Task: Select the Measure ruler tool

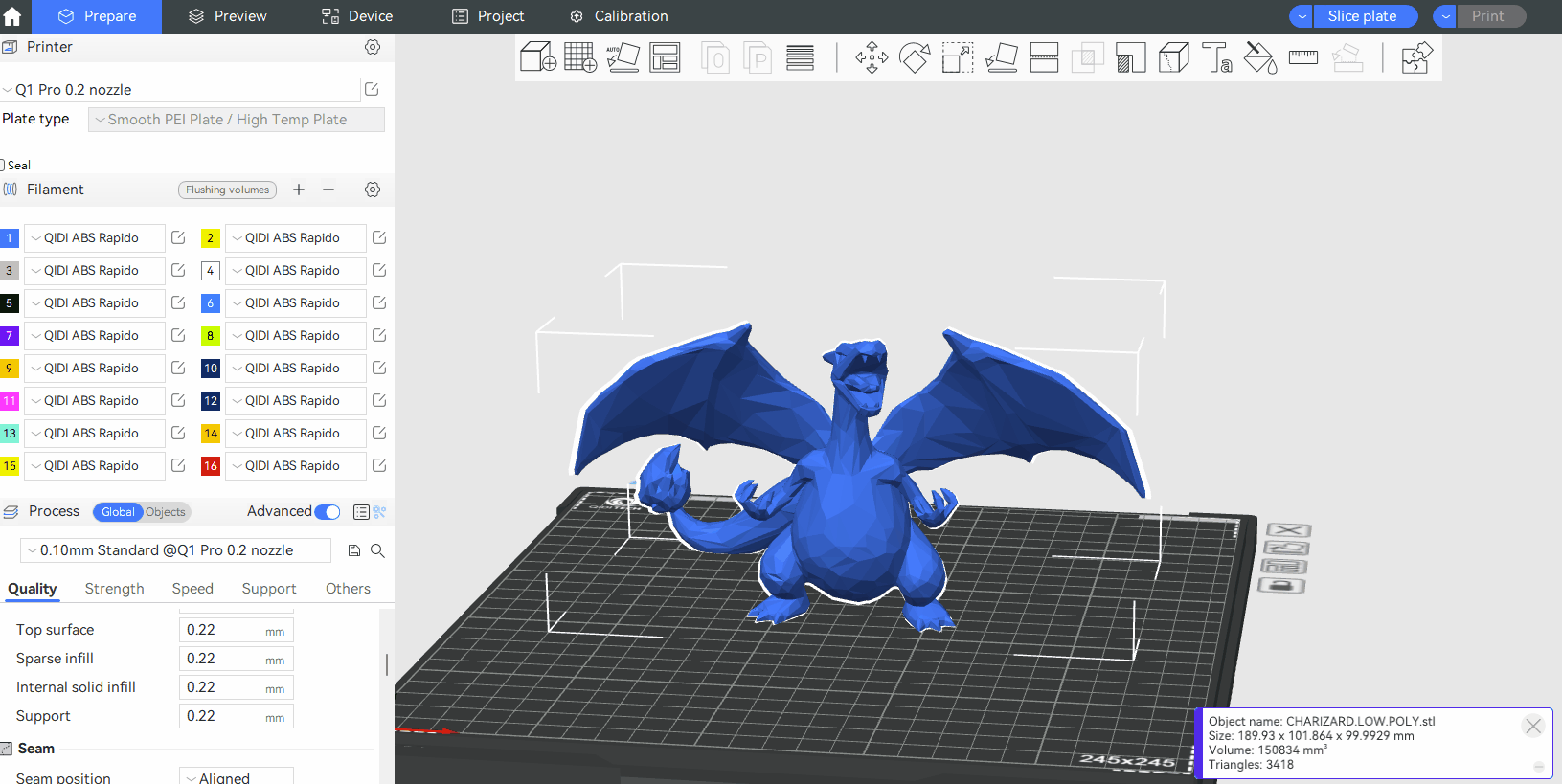Action: tap(1302, 57)
